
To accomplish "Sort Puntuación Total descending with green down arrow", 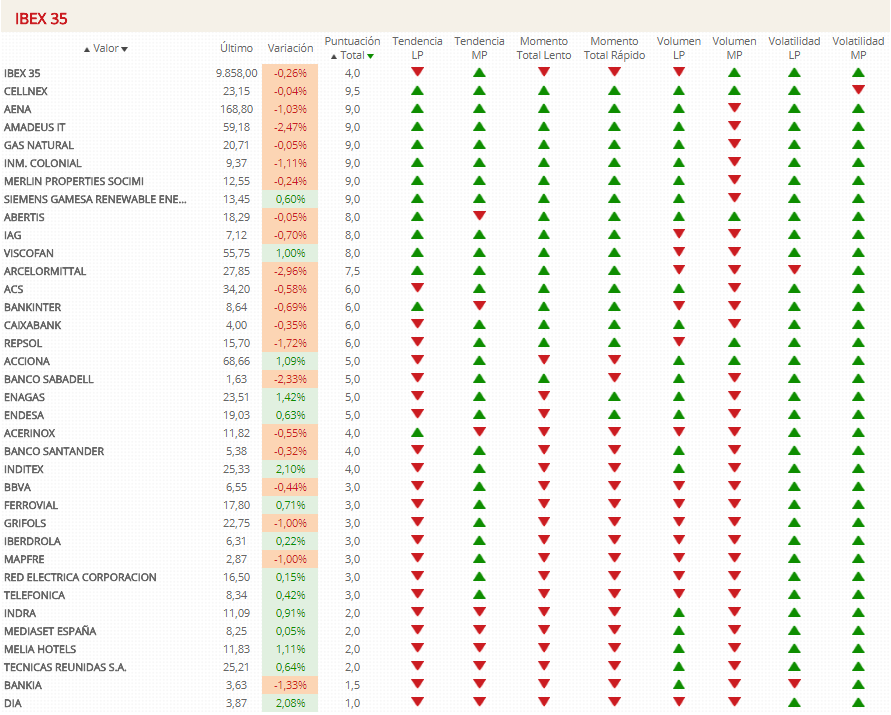I will pos(370,56).
